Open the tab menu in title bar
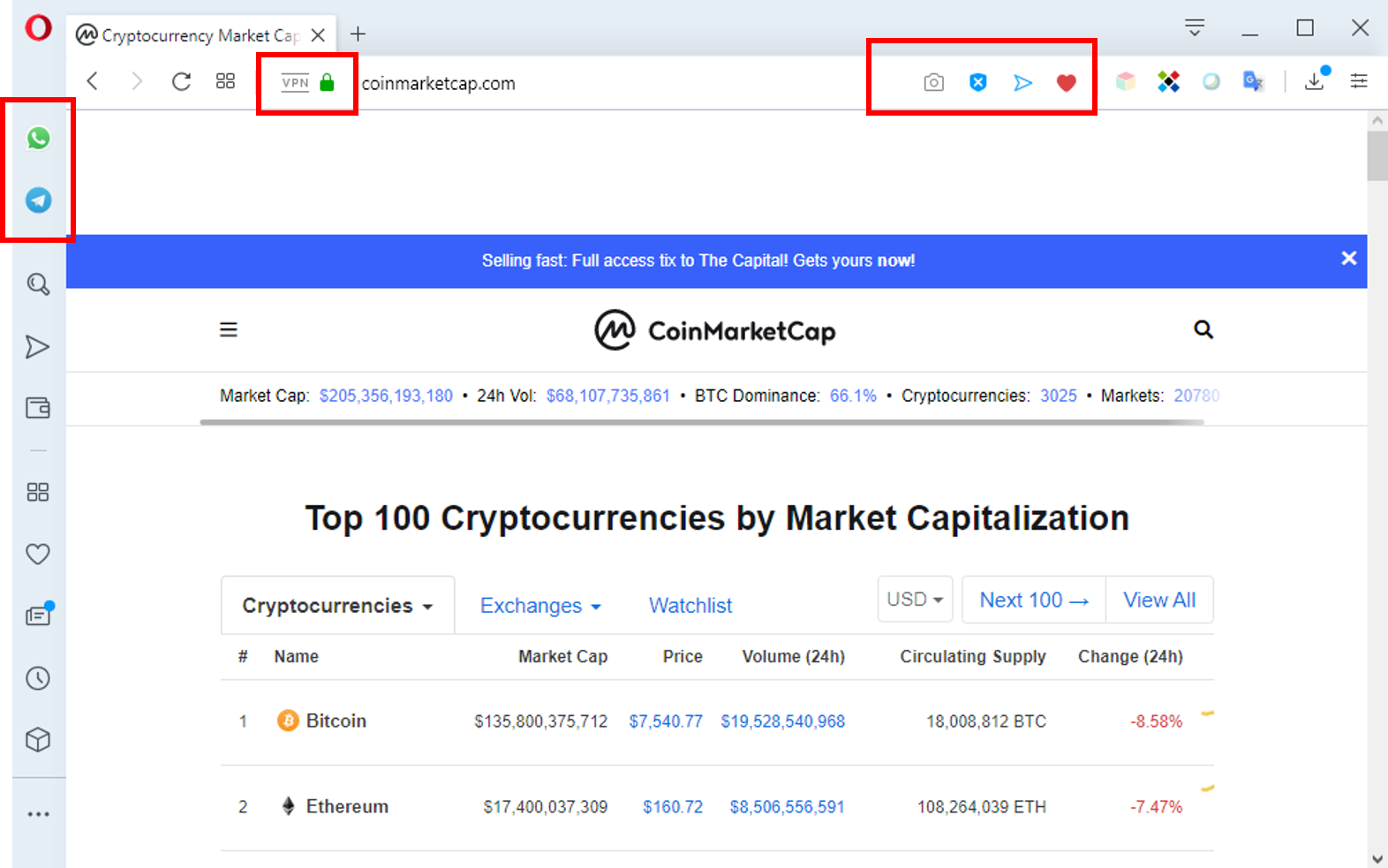 (1195, 28)
